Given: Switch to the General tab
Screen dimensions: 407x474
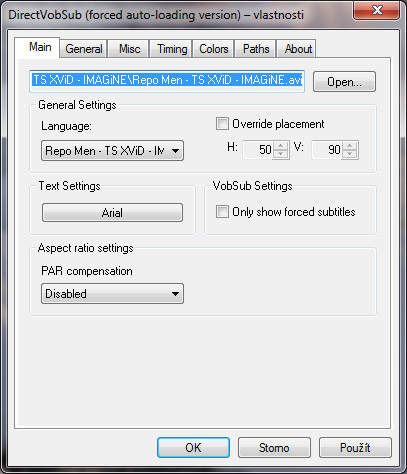Looking at the screenshot, I should tap(84, 49).
